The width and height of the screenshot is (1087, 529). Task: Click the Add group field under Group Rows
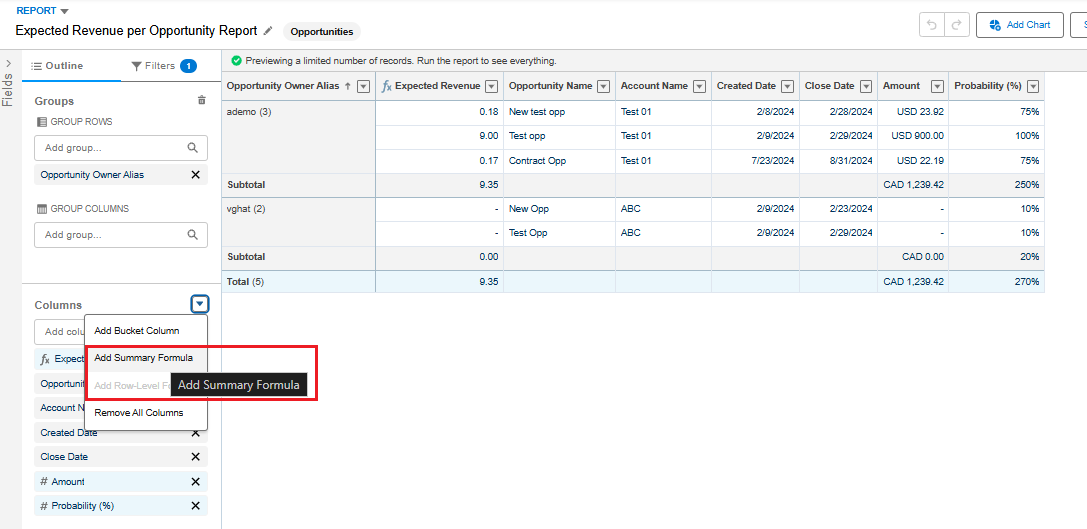click(110, 148)
